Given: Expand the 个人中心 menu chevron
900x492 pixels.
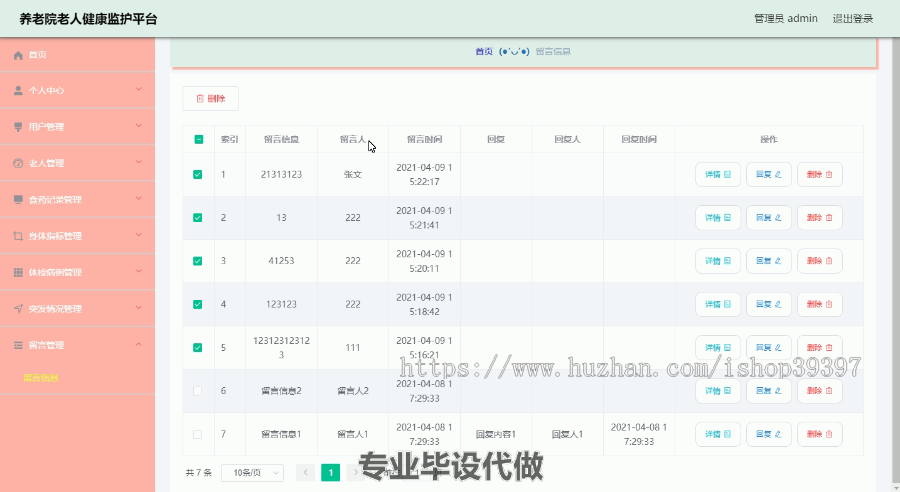Looking at the screenshot, I should 138,90.
